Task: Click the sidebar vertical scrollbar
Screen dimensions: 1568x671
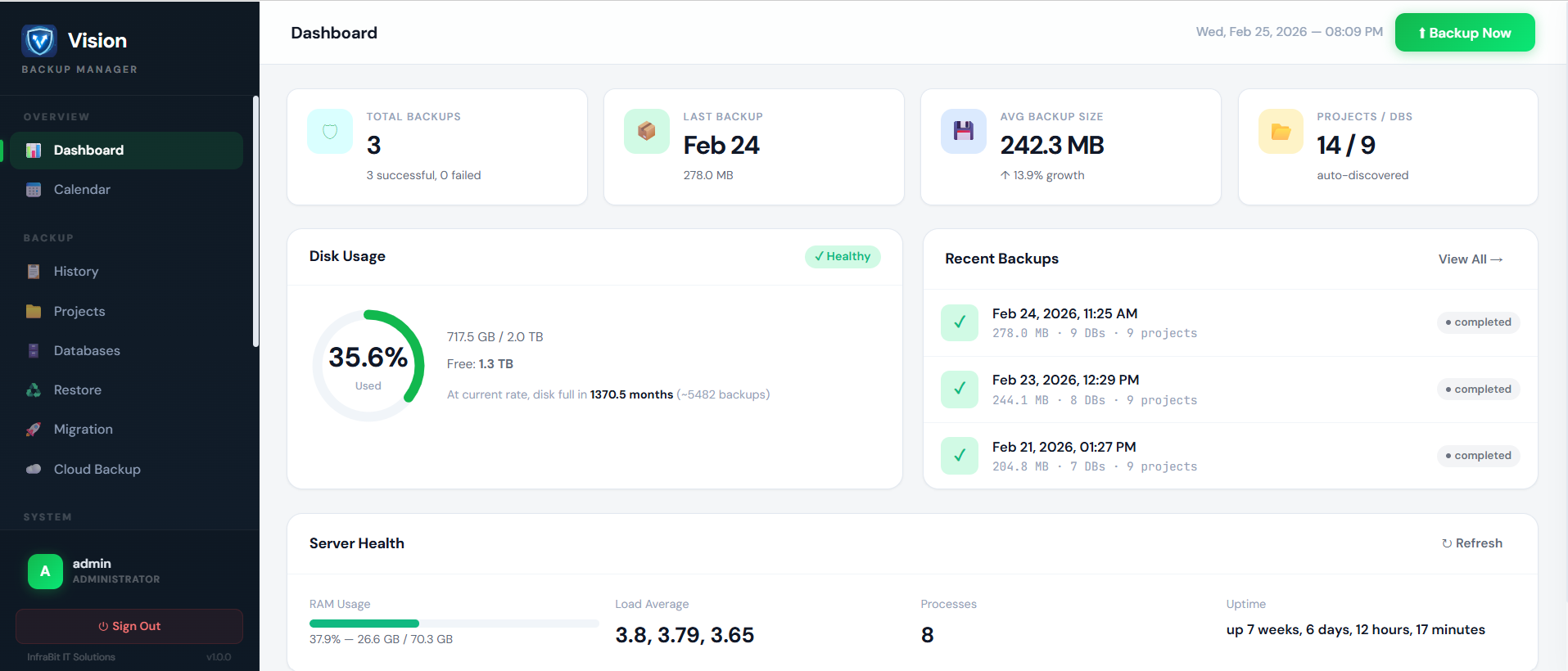Action: click(x=255, y=221)
